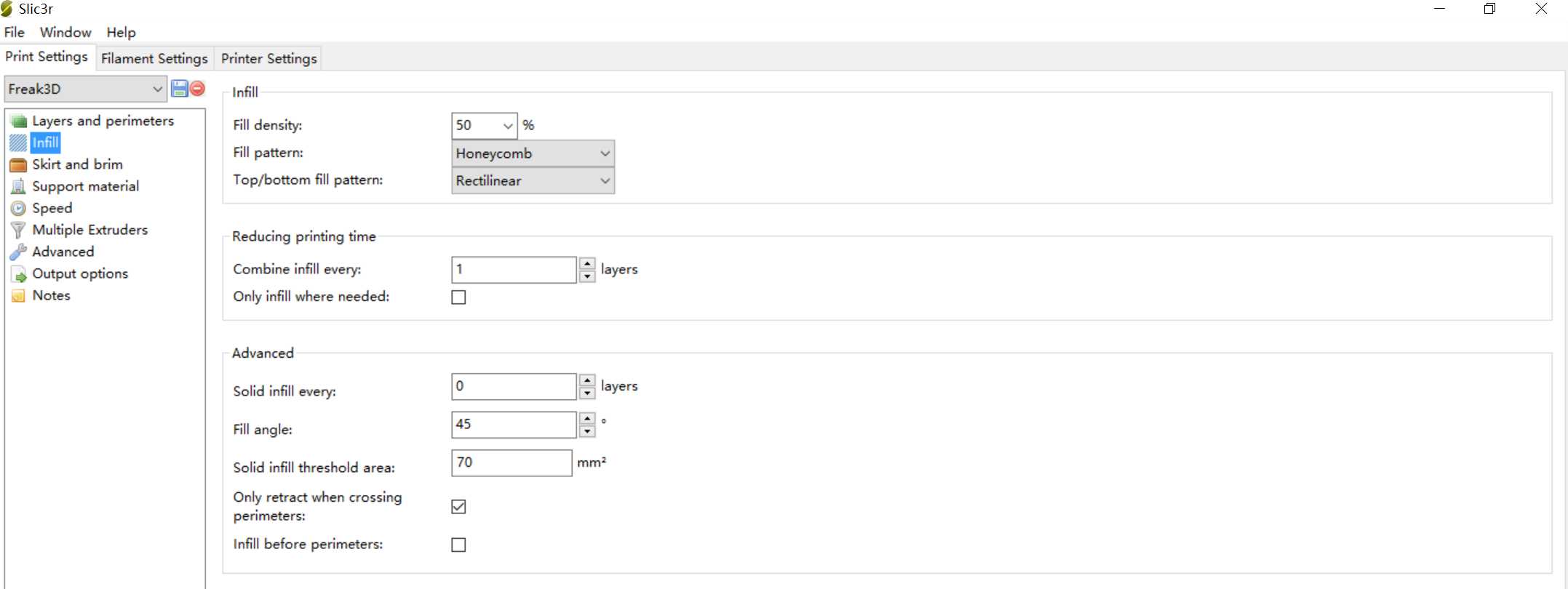Click the Output options page icon
This screenshot has width=1568, height=589.
[x=19, y=274]
